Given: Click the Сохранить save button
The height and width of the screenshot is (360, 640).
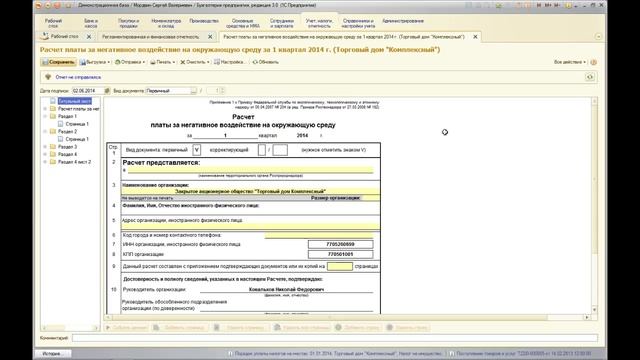Looking at the screenshot, I should tap(58, 62).
